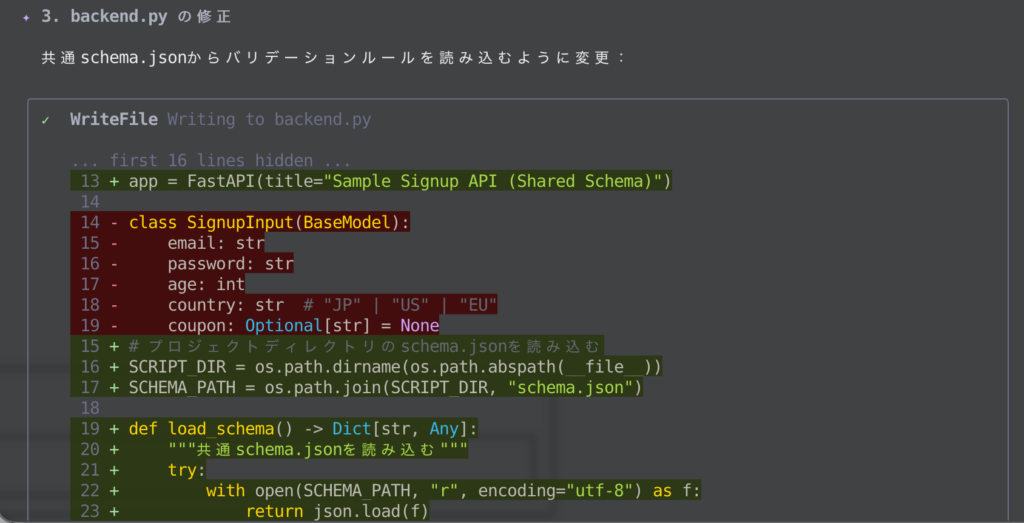Screen dimensions: 1024x523
Task: Click the "Writing to backend.py" text
Action: 269,120
